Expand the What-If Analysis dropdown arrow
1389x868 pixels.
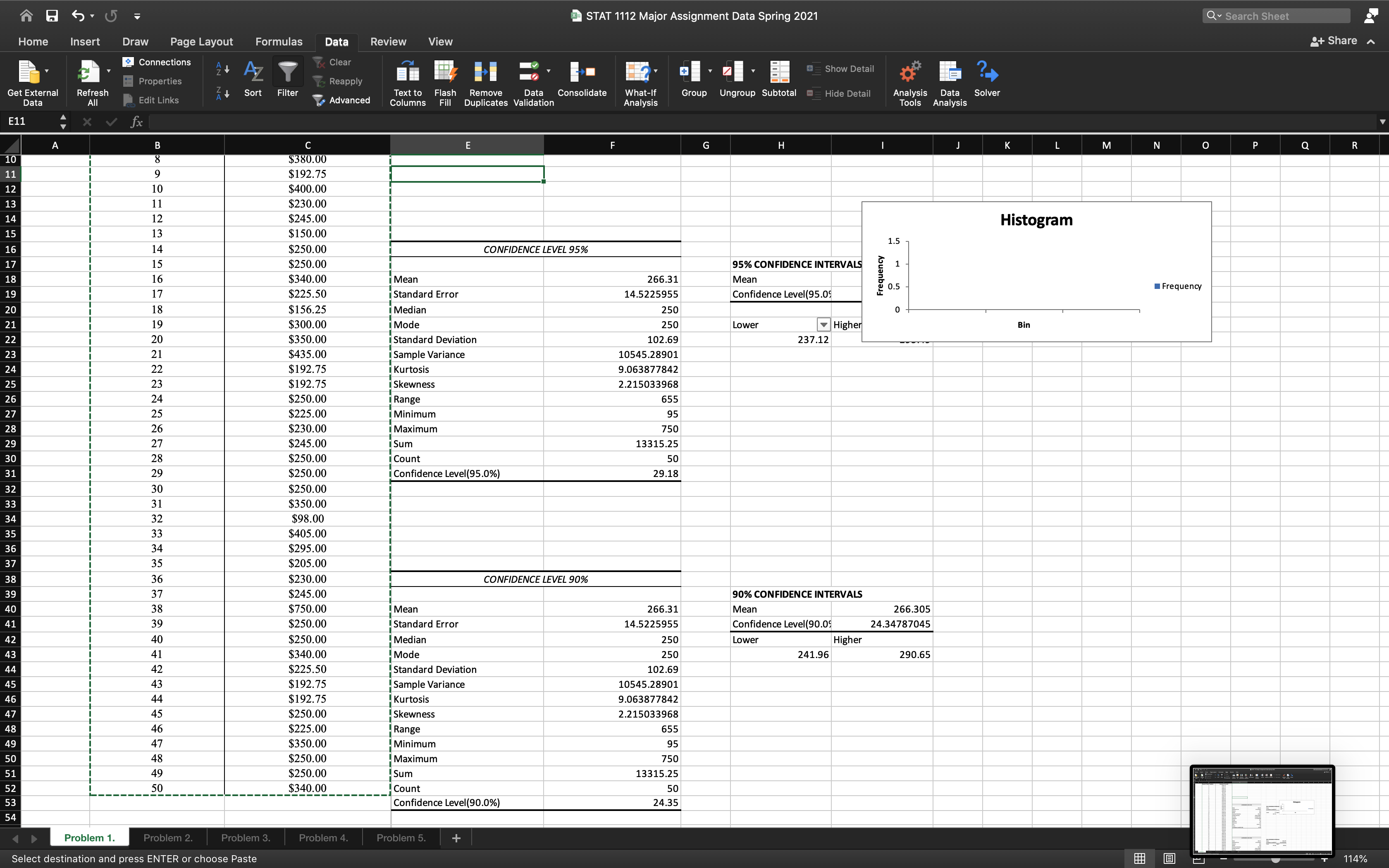click(656, 71)
